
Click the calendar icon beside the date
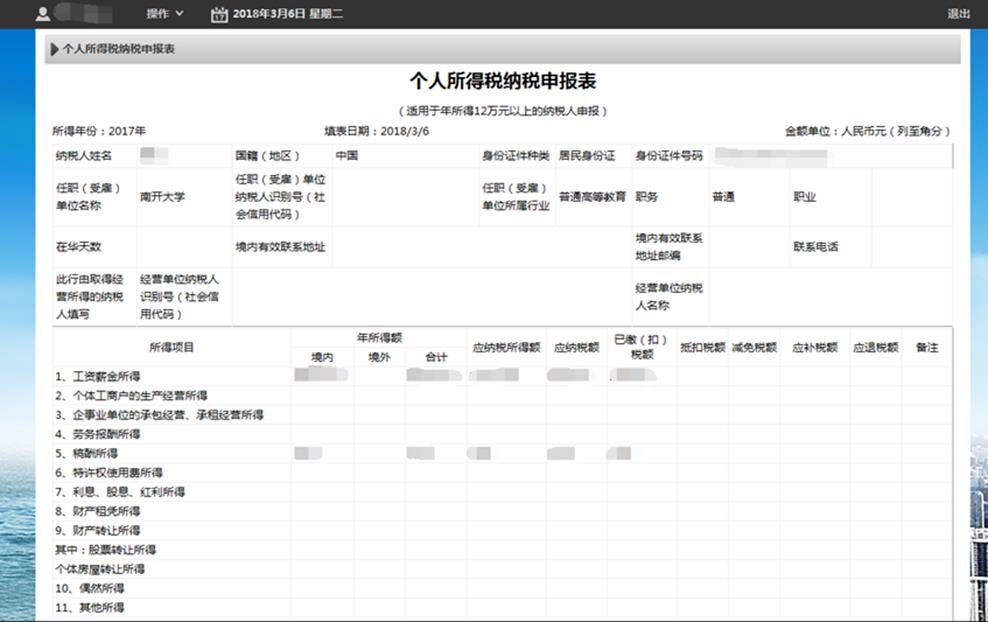point(219,14)
